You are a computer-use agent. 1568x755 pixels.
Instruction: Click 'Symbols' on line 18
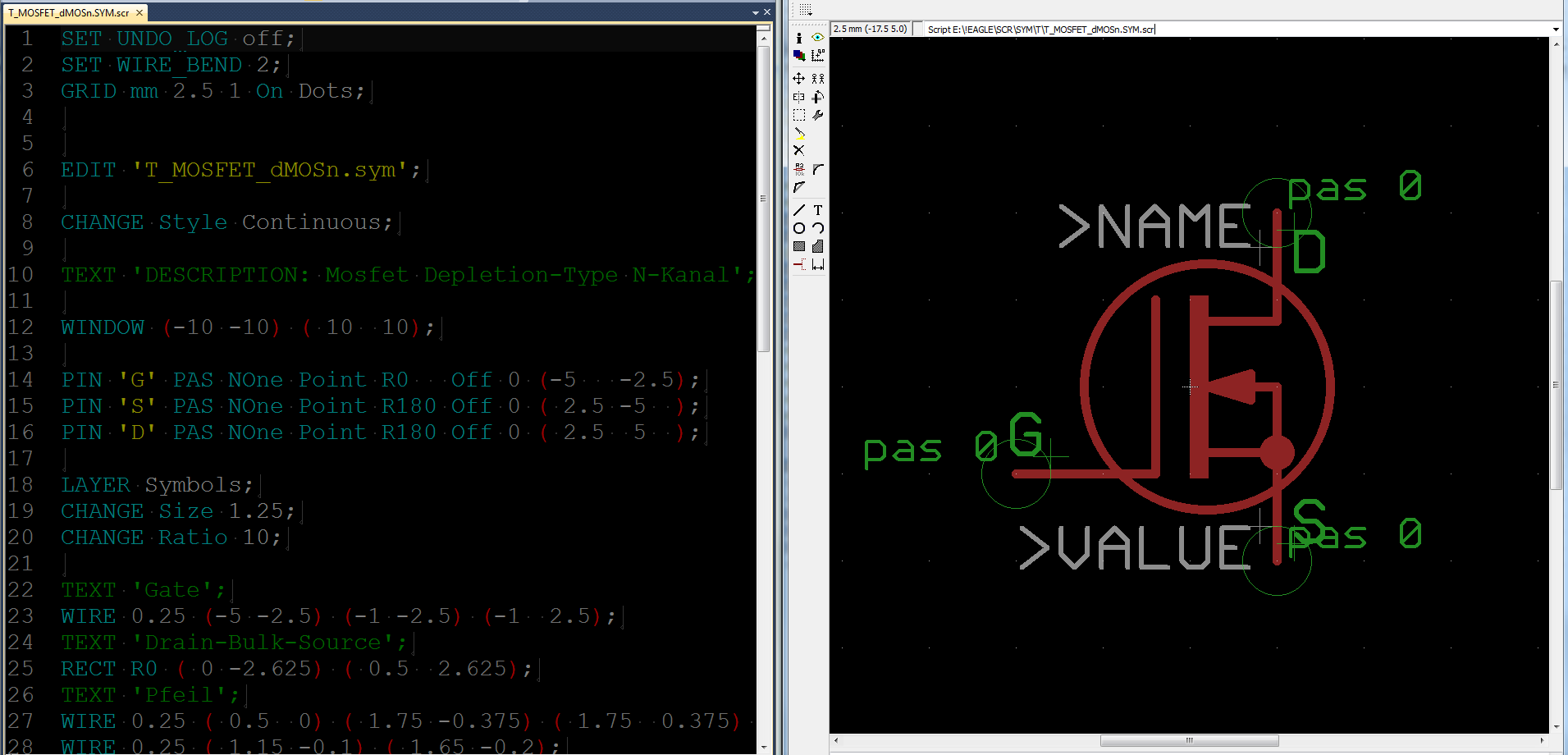(x=193, y=485)
